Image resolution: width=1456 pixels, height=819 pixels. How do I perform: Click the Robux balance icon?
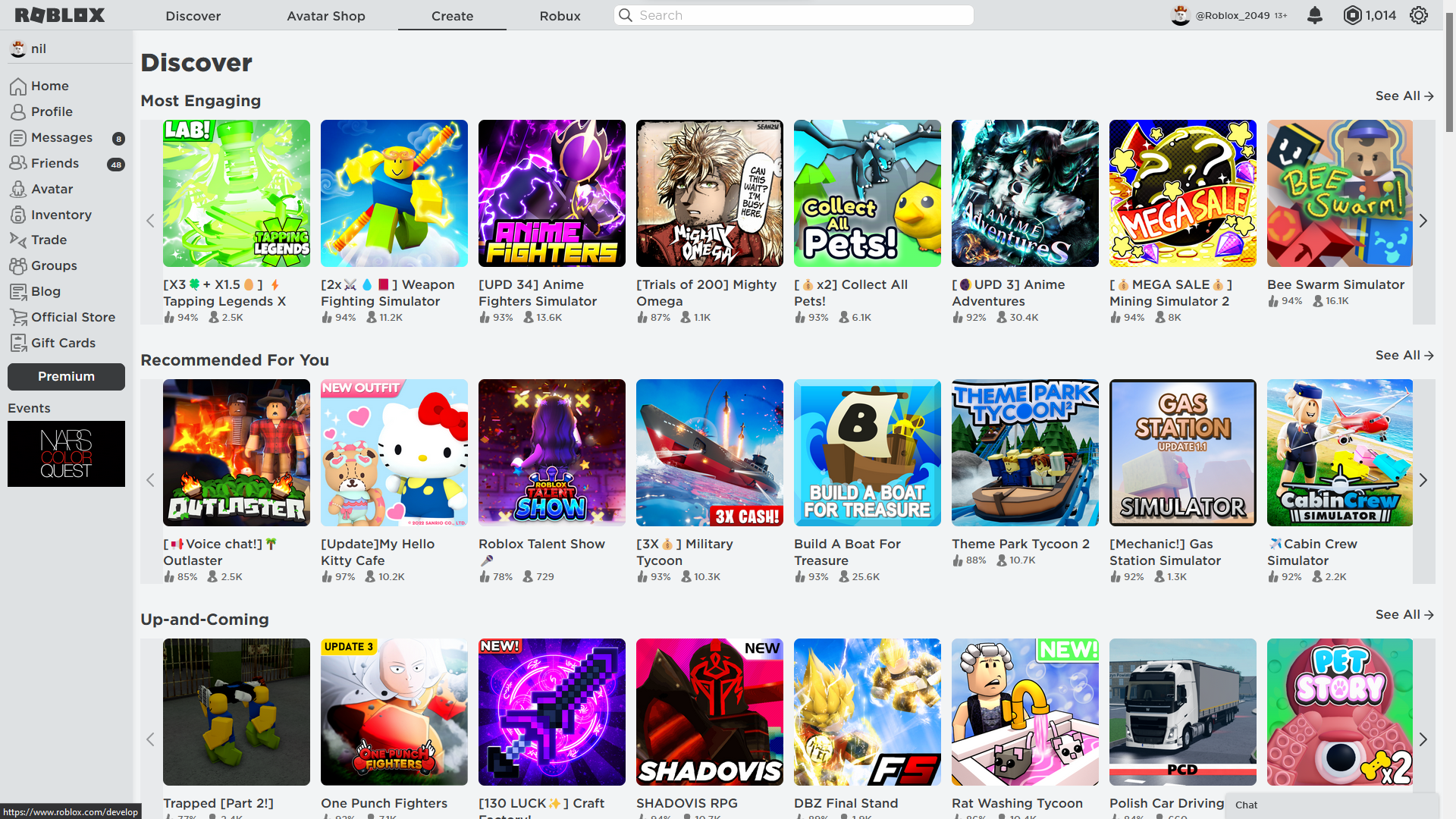[x=1352, y=15]
